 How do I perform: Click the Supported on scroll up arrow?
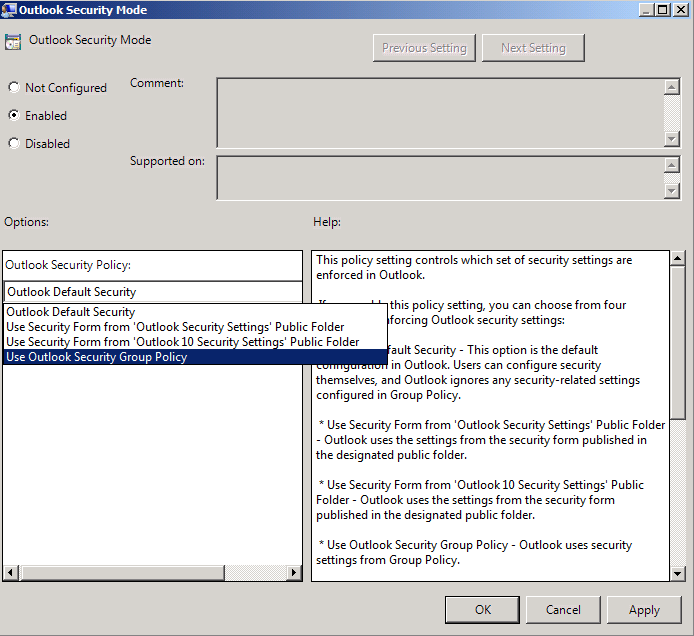(672, 165)
